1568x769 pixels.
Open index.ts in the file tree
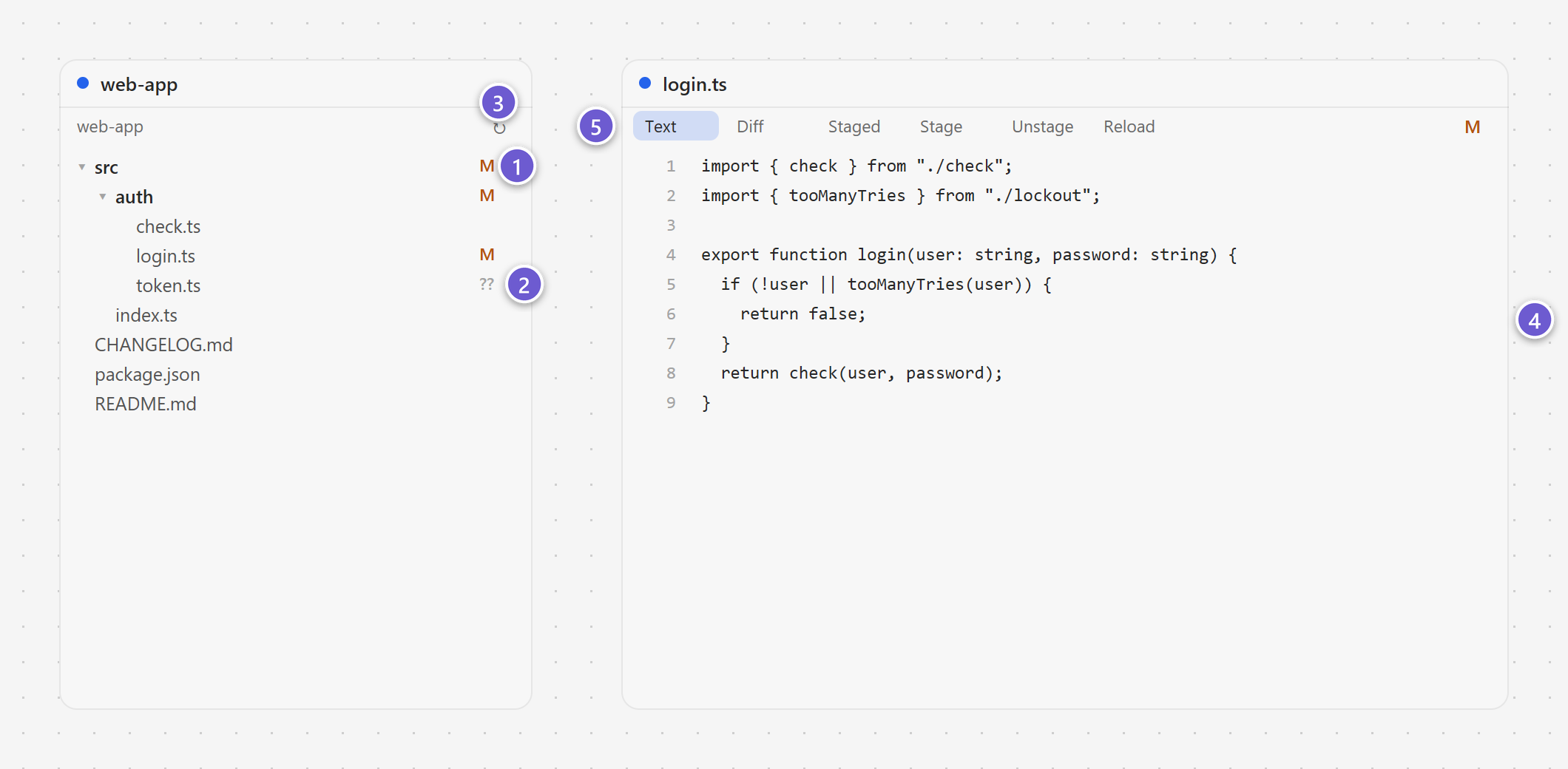point(146,315)
